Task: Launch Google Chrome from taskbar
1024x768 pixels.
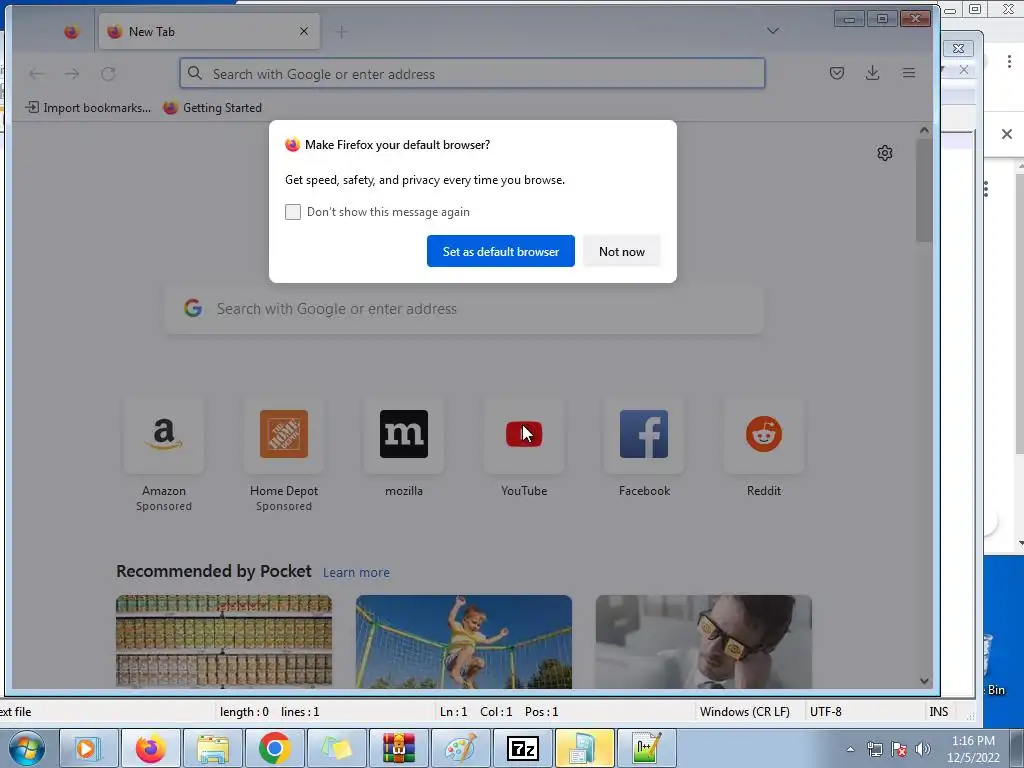Action: tap(274, 748)
